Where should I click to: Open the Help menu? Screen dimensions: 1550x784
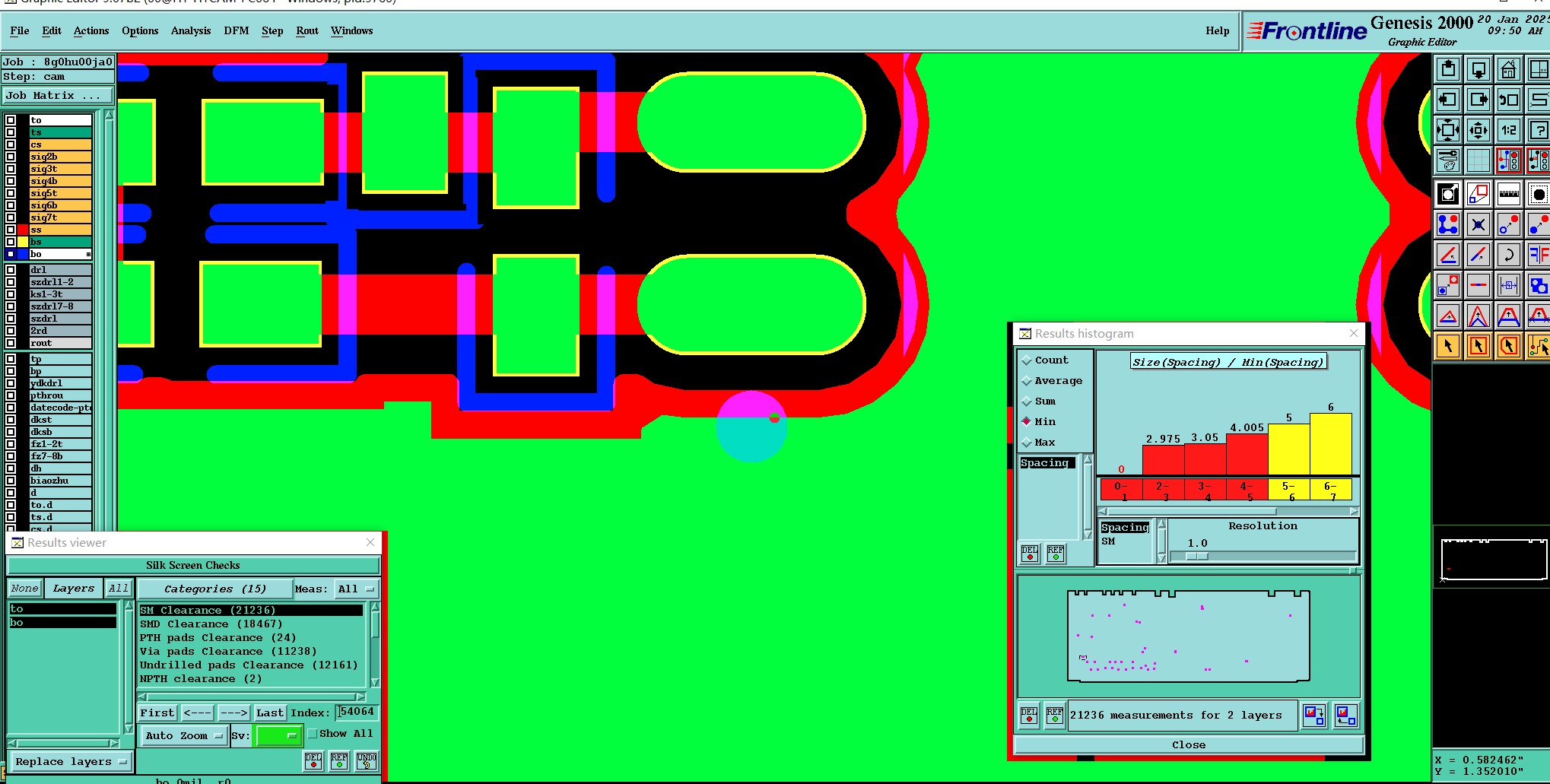pyautogui.click(x=1217, y=31)
